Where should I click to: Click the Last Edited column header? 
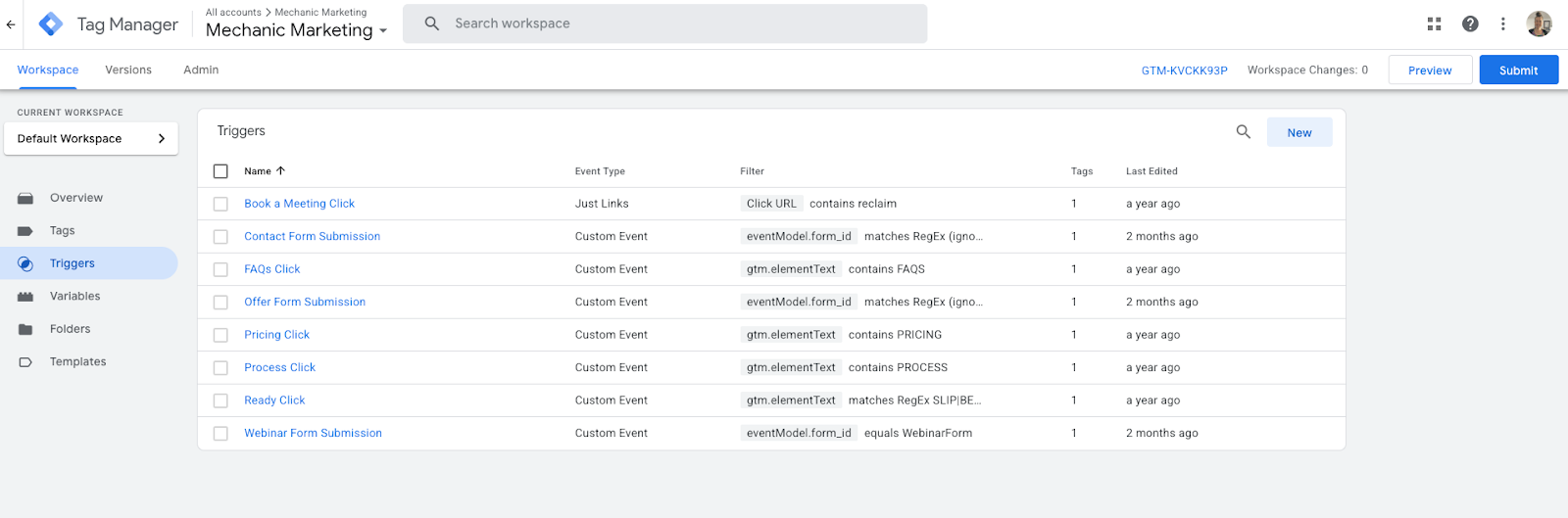1151,171
